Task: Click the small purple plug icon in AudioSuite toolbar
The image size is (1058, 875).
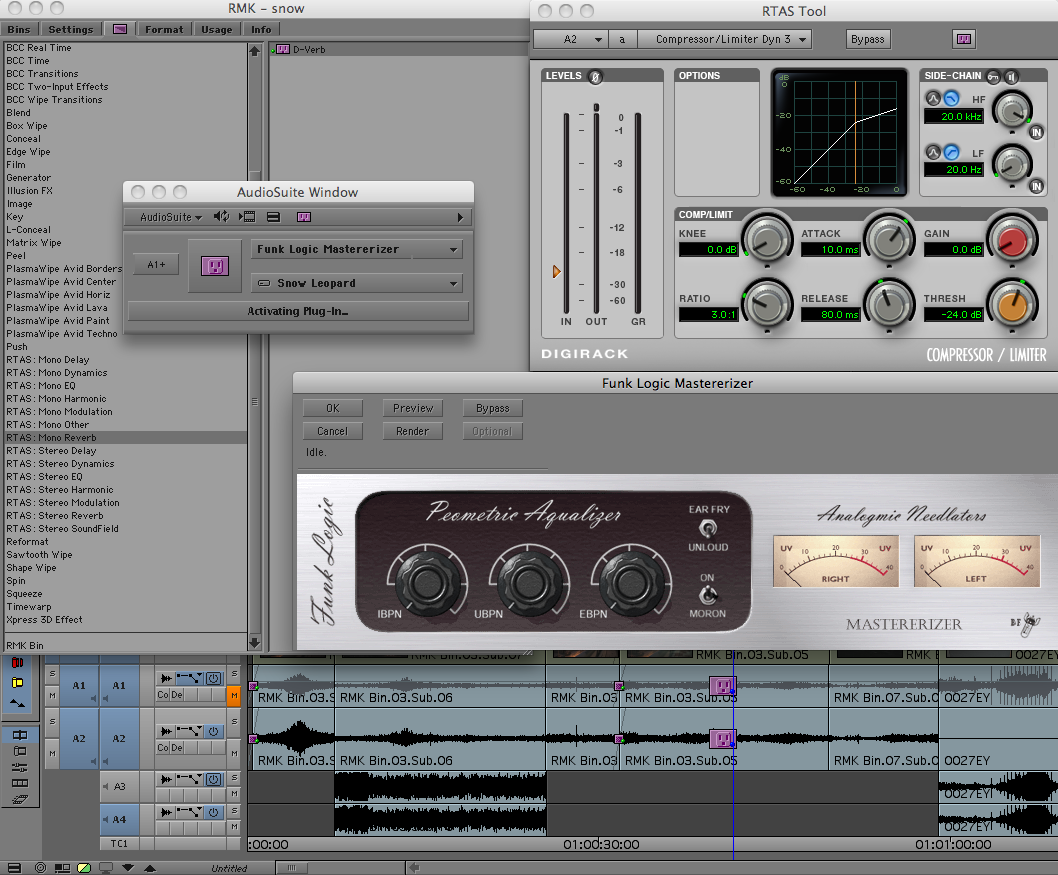Action: (304, 217)
